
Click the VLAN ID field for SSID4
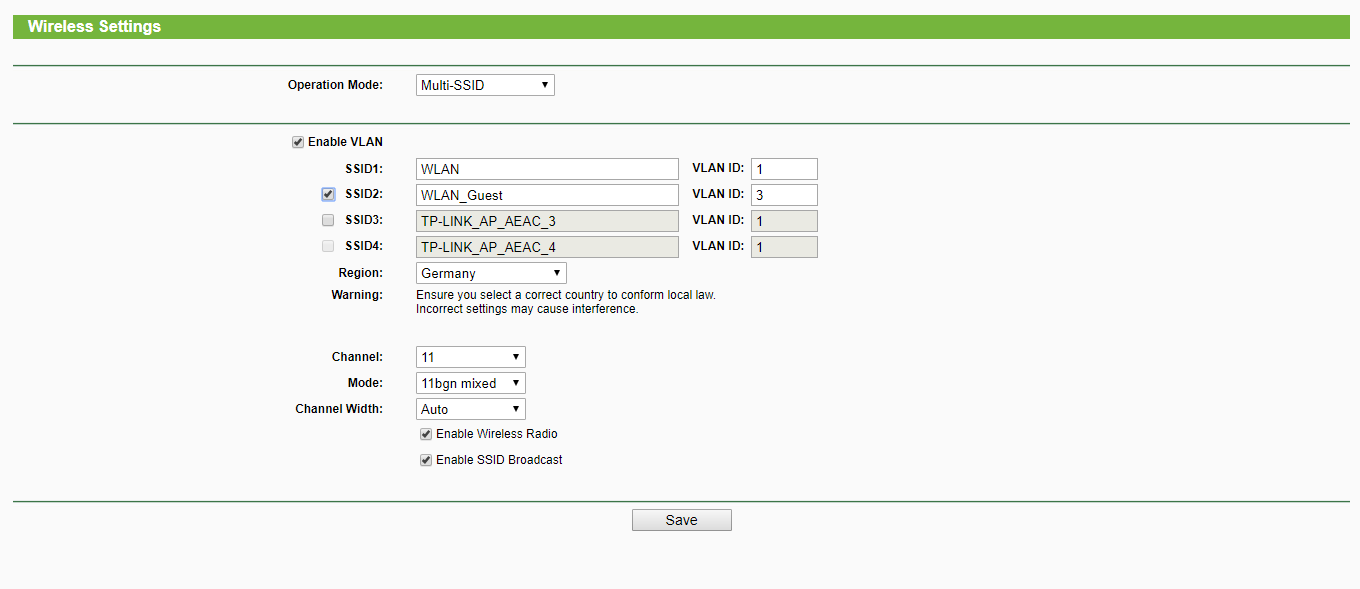[x=784, y=247]
